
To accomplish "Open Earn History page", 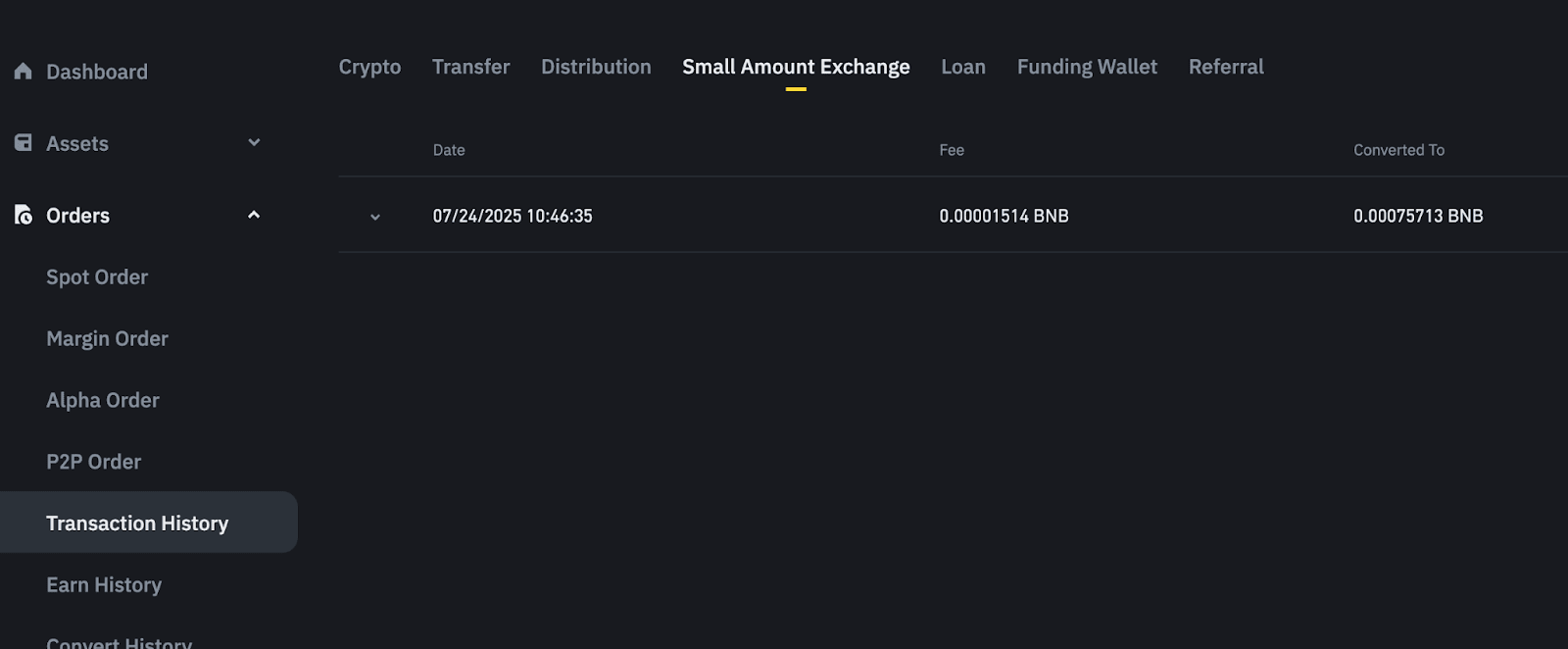I will (104, 585).
